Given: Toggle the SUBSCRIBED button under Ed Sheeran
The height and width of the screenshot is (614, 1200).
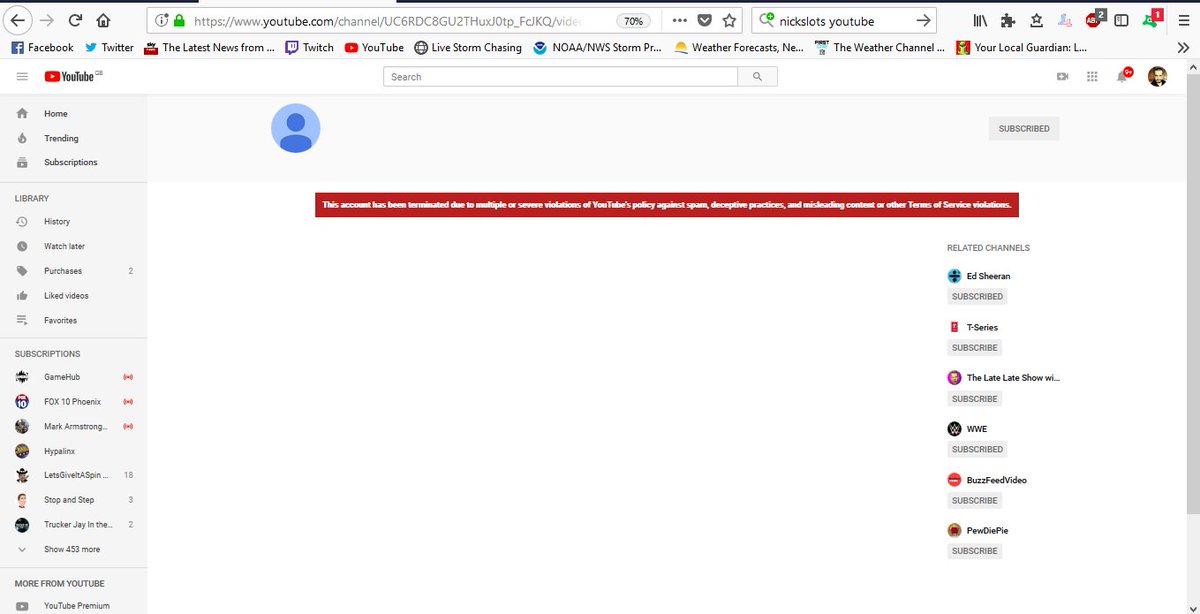Looking at the screenshot, I should tap(977, 296).
